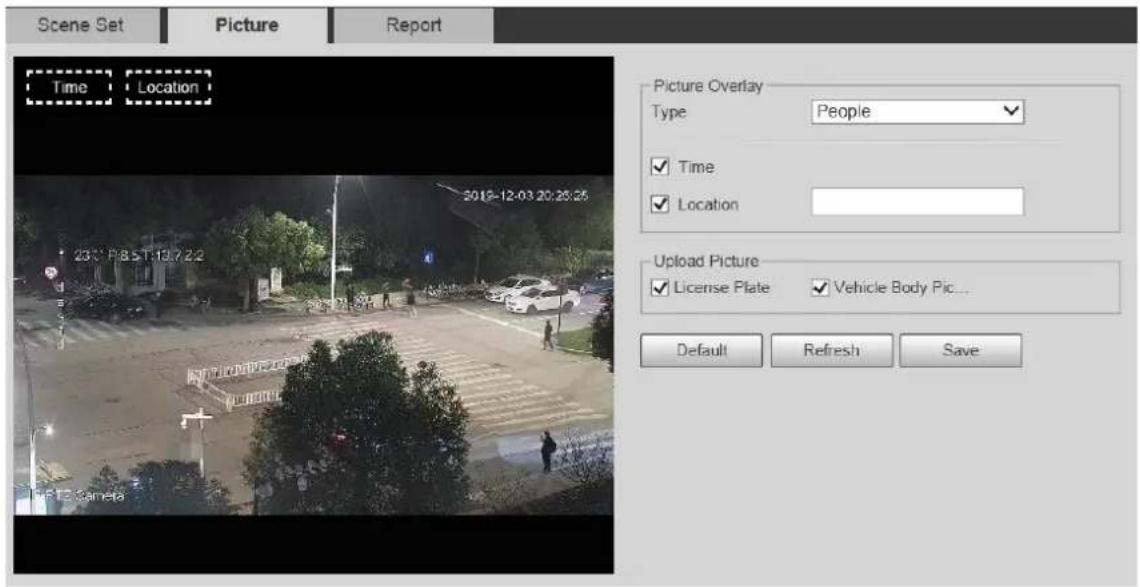Open the Report tab
1140x587 pixels.
(x=413, y=24)
